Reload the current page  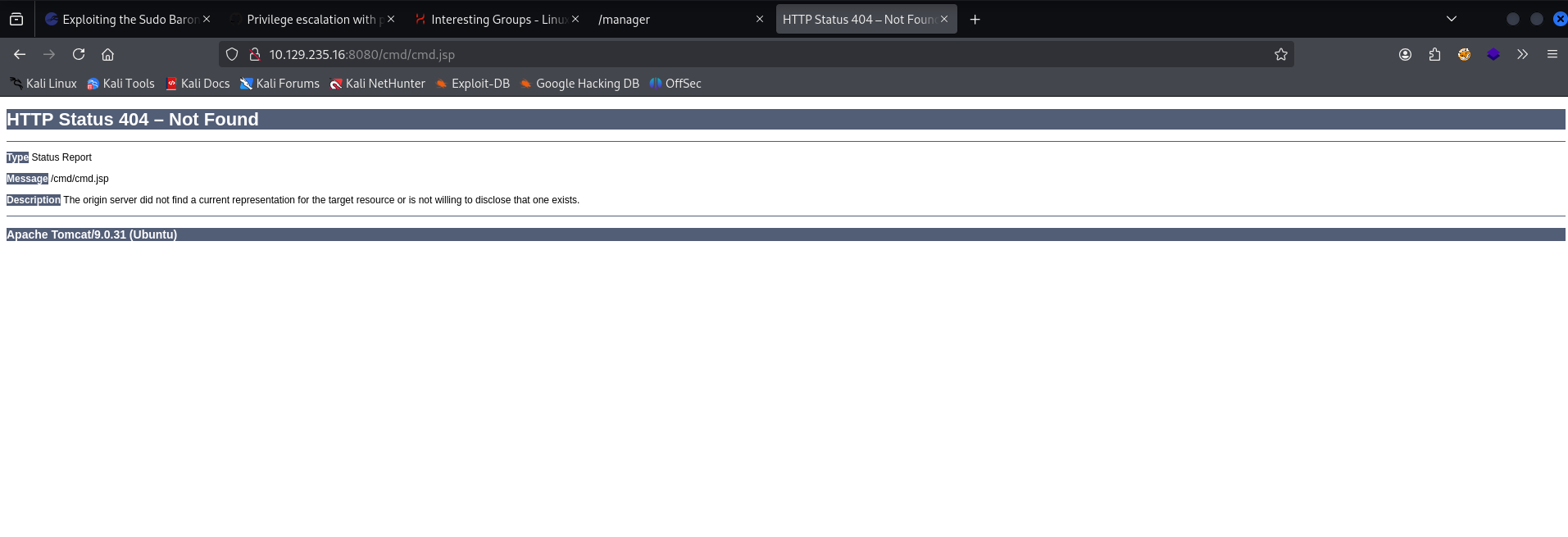(x=79, y=54)
